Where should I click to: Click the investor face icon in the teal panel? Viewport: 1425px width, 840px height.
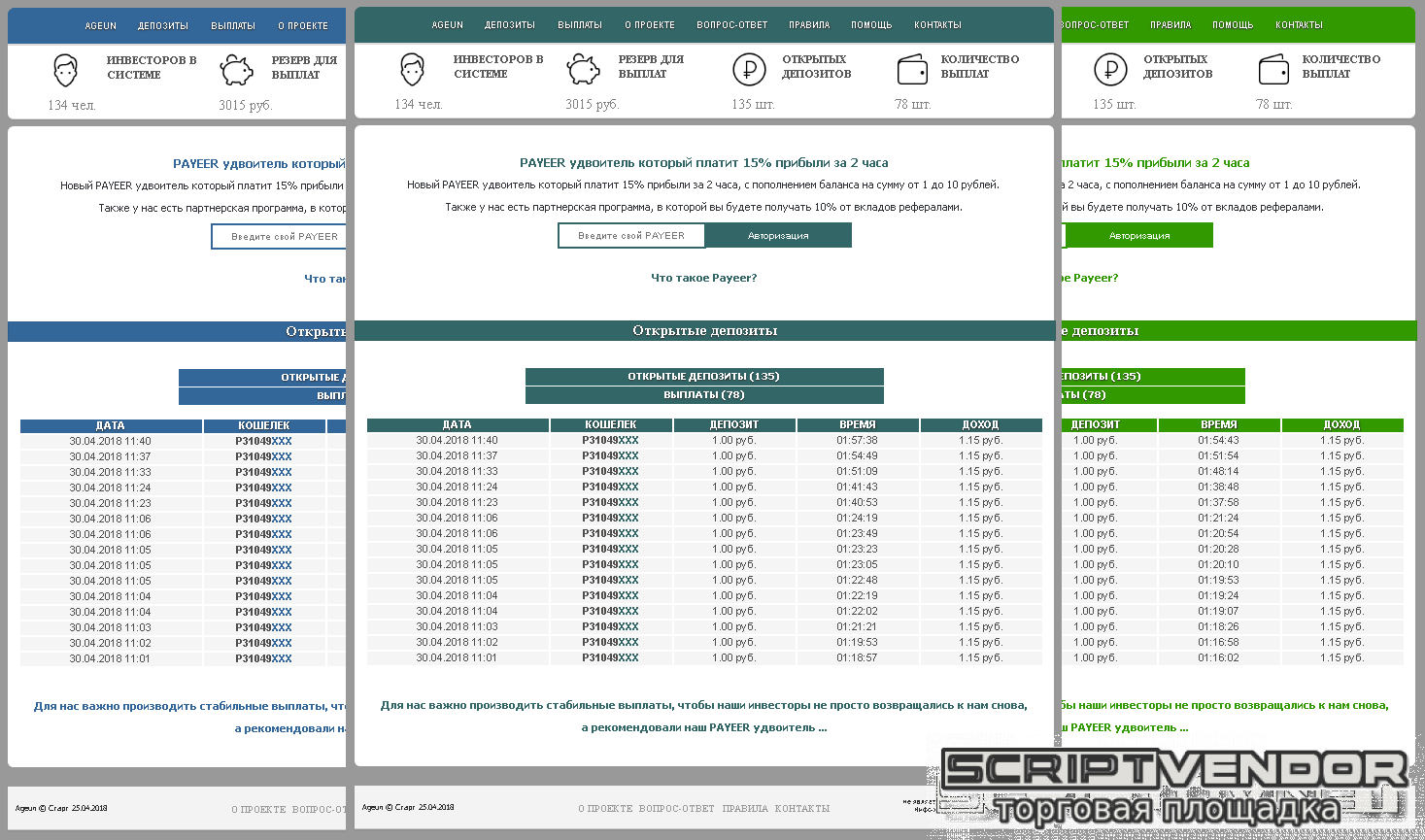413,70
